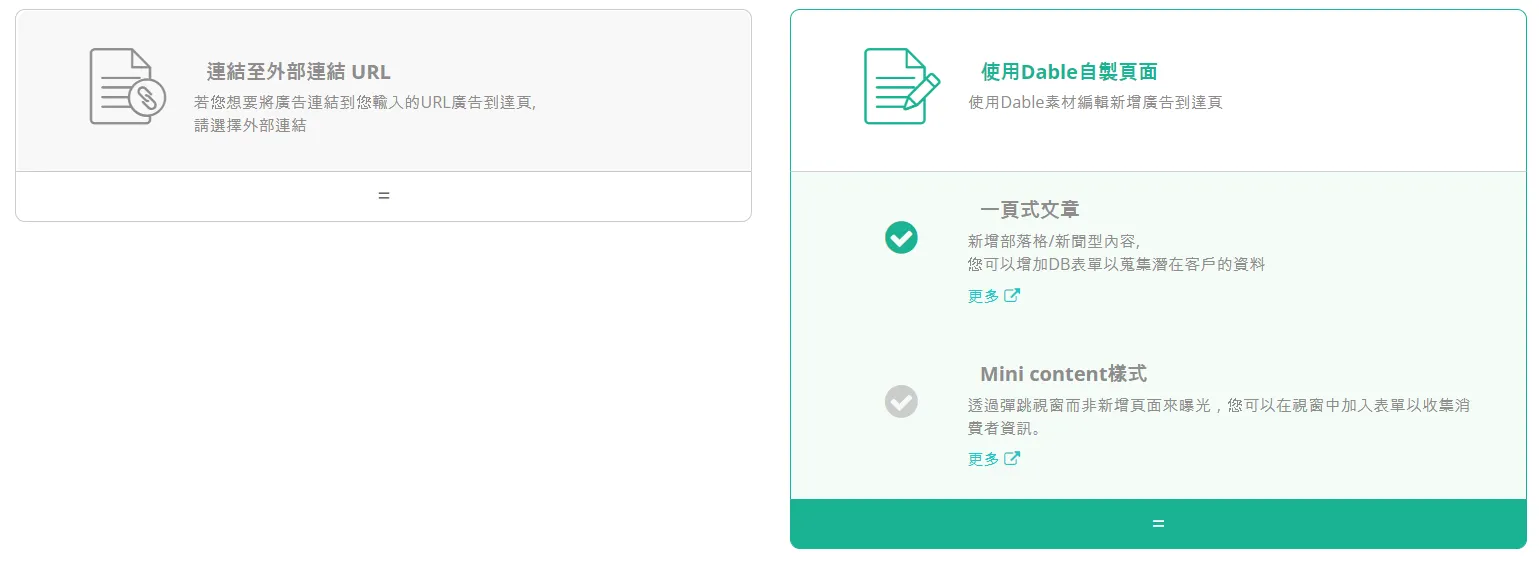Click the Mini content樣式 title
The image size is (1539, 565).
1063,374
